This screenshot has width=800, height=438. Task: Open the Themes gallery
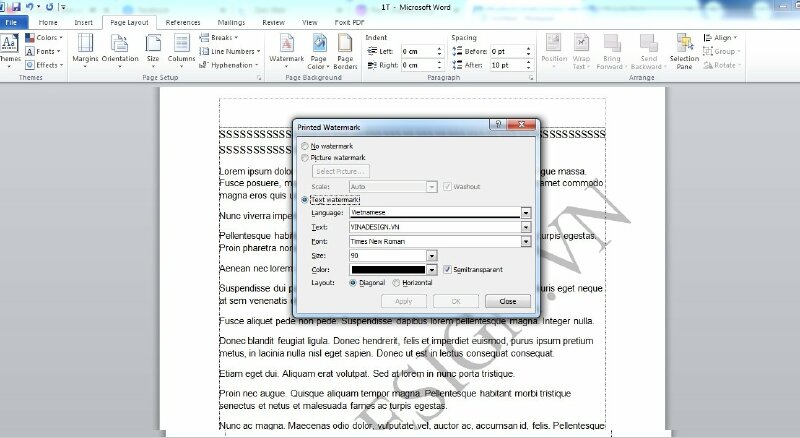pyautogui.click(x=9, y=50)
